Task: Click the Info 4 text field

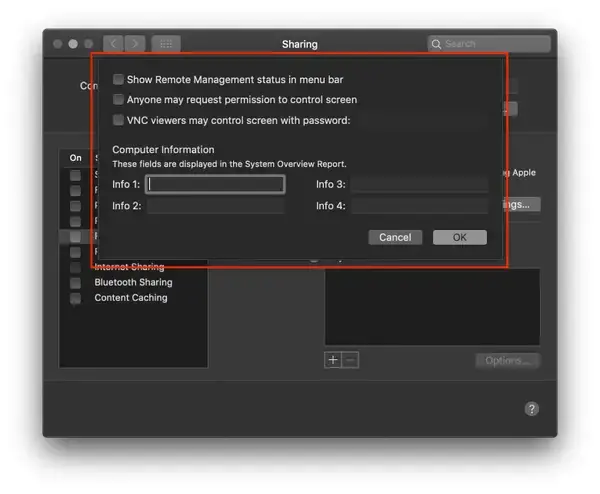Action: pyautogui.click(x=420, y=206)
